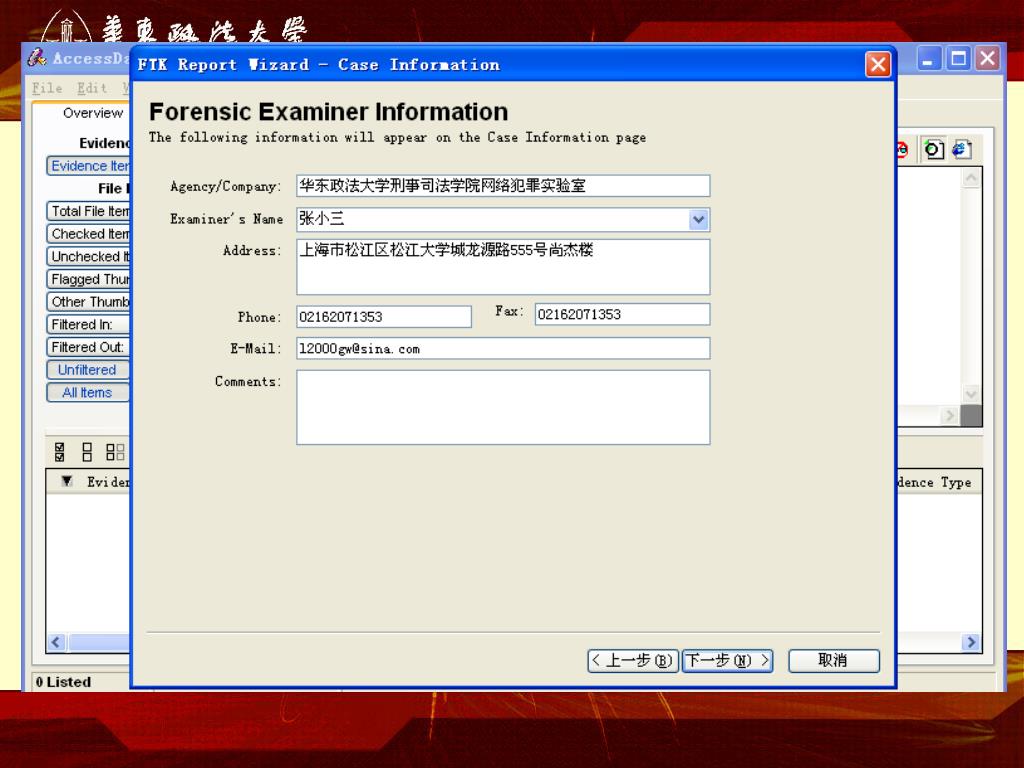
Task: Click the down scroll arrow in FTK viewer pane
Action: [971, 394]
